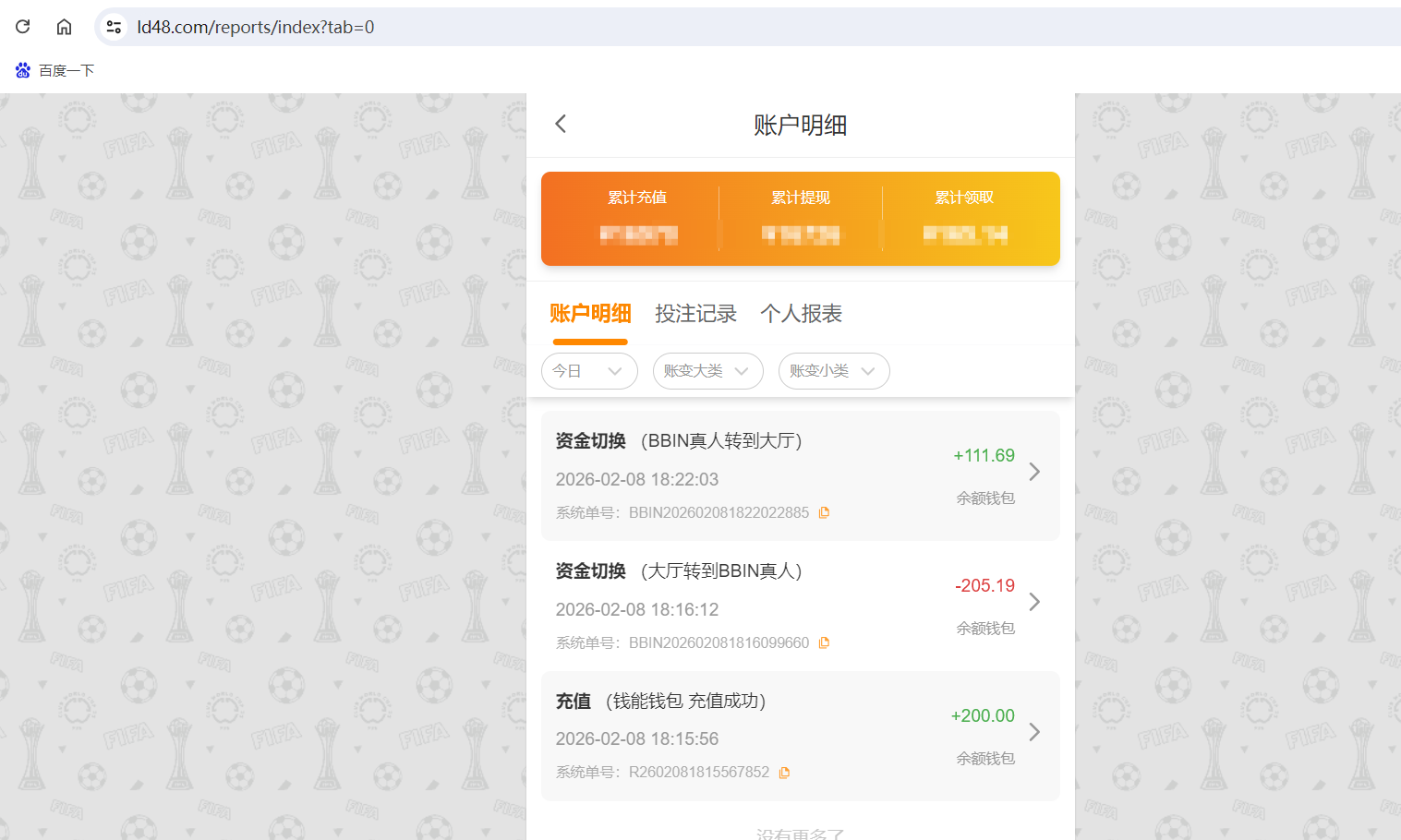The image size is (1401, 840).
Task: Open the 百度一下 bookmark icon
Action: tap(22, 69)
